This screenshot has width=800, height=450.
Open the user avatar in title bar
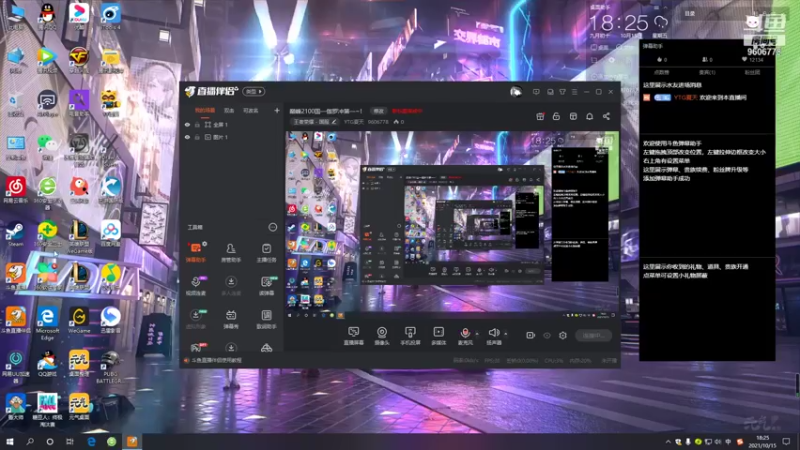pos(516,92)
